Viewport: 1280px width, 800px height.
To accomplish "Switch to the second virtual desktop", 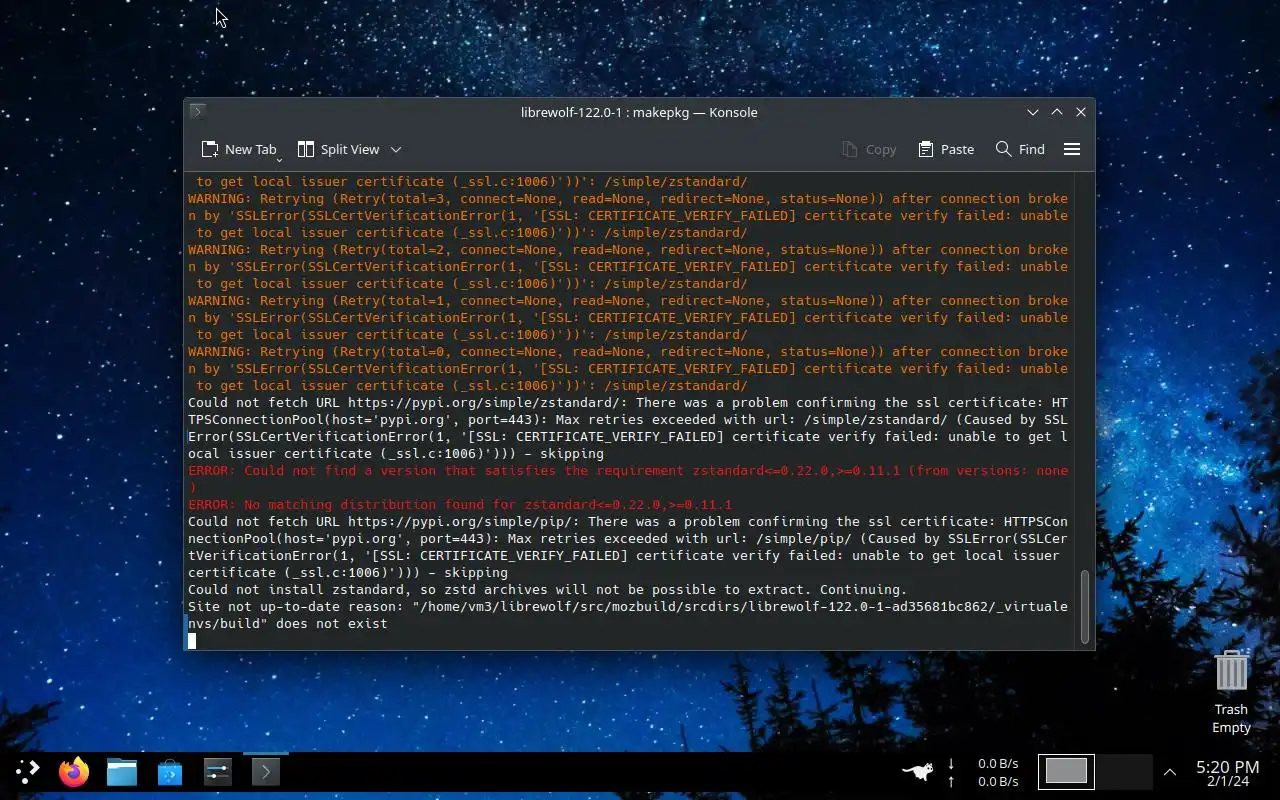I will tap(1124, 771).
